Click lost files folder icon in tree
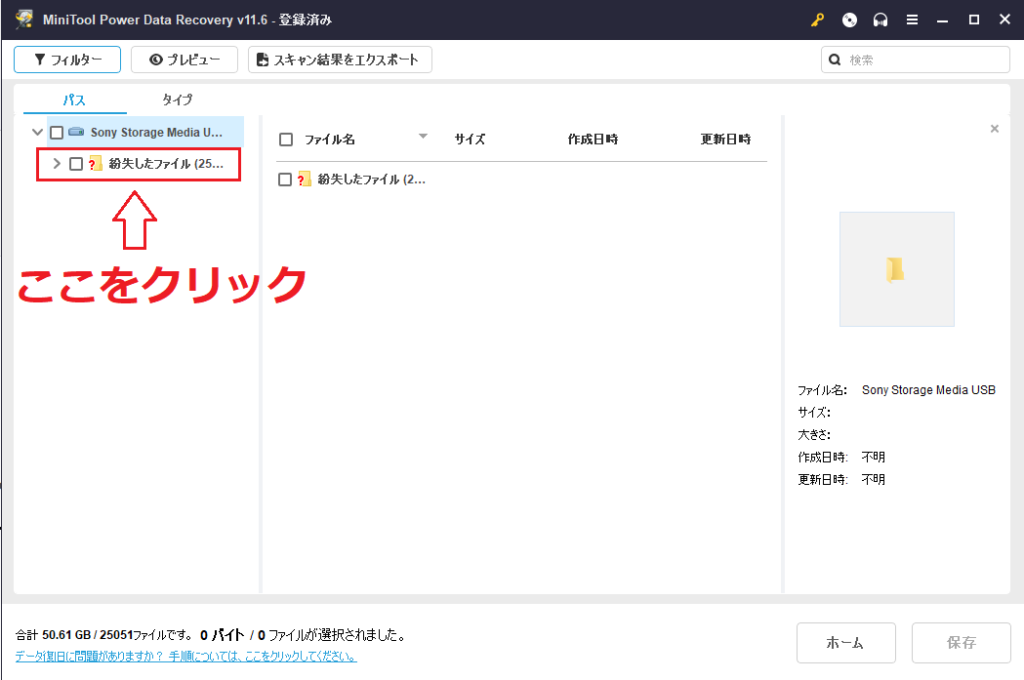The width and height of the screenshot is (1024, 680). pos(95,163)
